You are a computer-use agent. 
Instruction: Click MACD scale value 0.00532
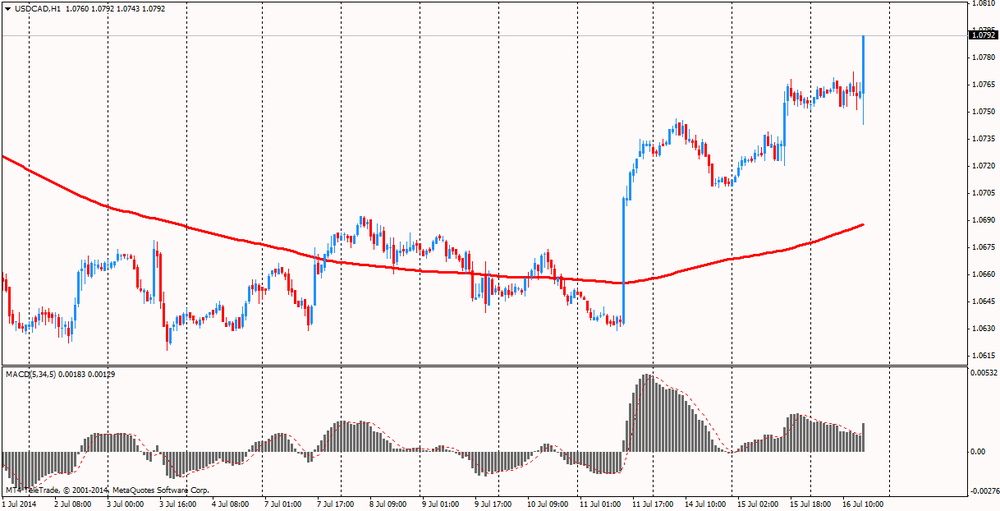tap(983, 374)
